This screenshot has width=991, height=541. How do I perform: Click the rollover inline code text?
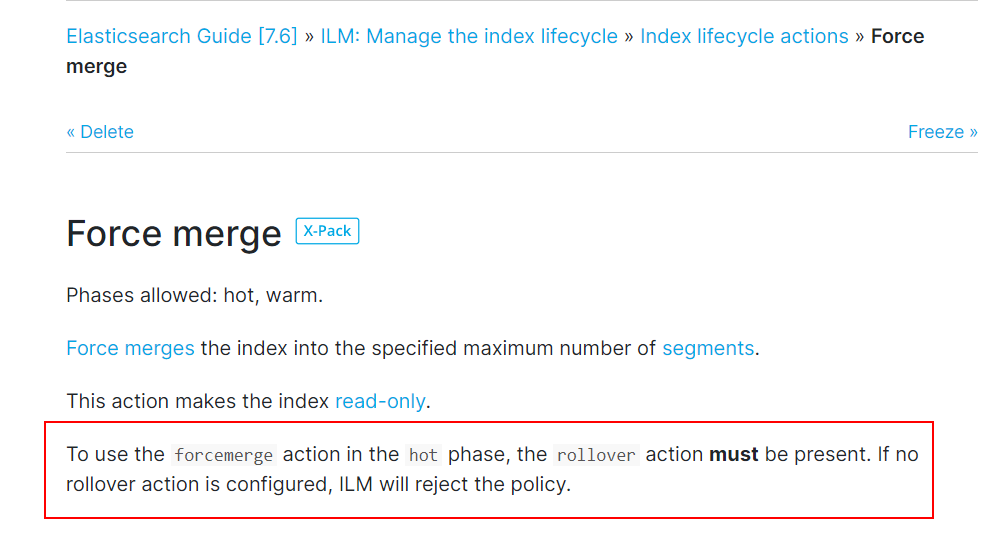[596, 455]
